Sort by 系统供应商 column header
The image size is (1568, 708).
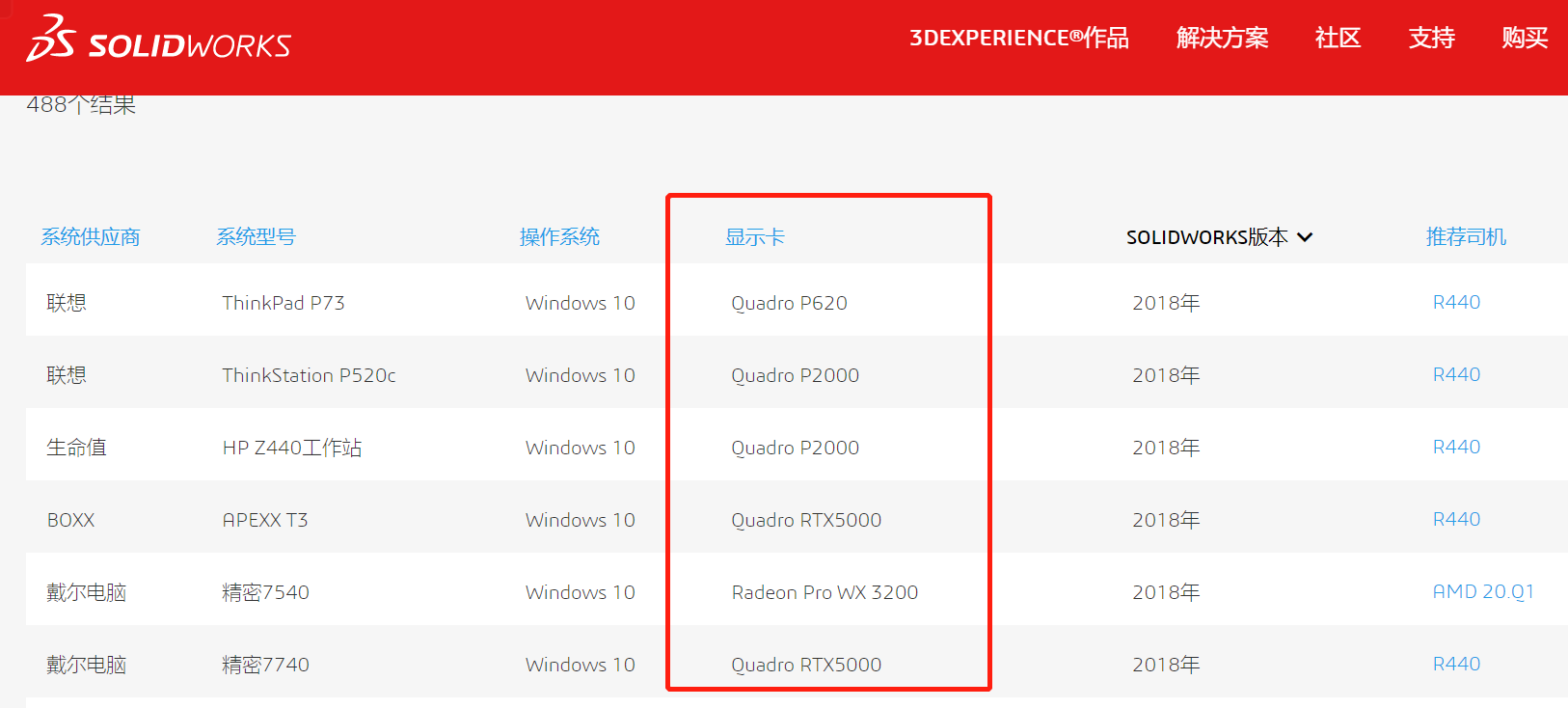click(x=91, y=237)
